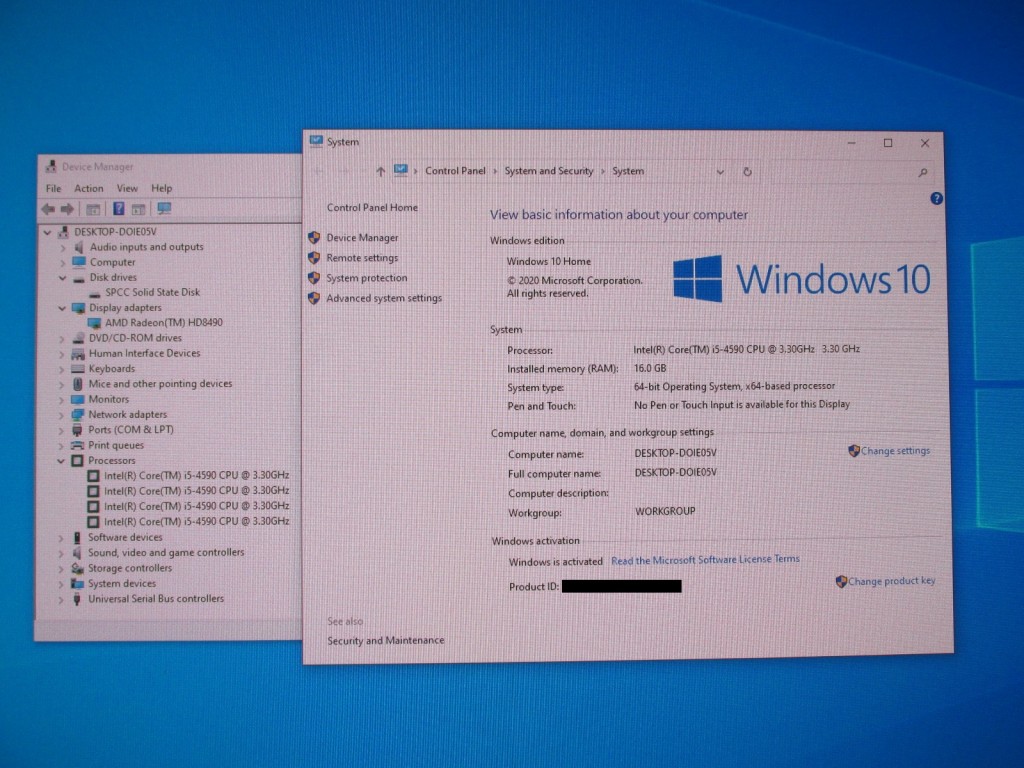Click the blue help question mark icon

pos(936,199)
